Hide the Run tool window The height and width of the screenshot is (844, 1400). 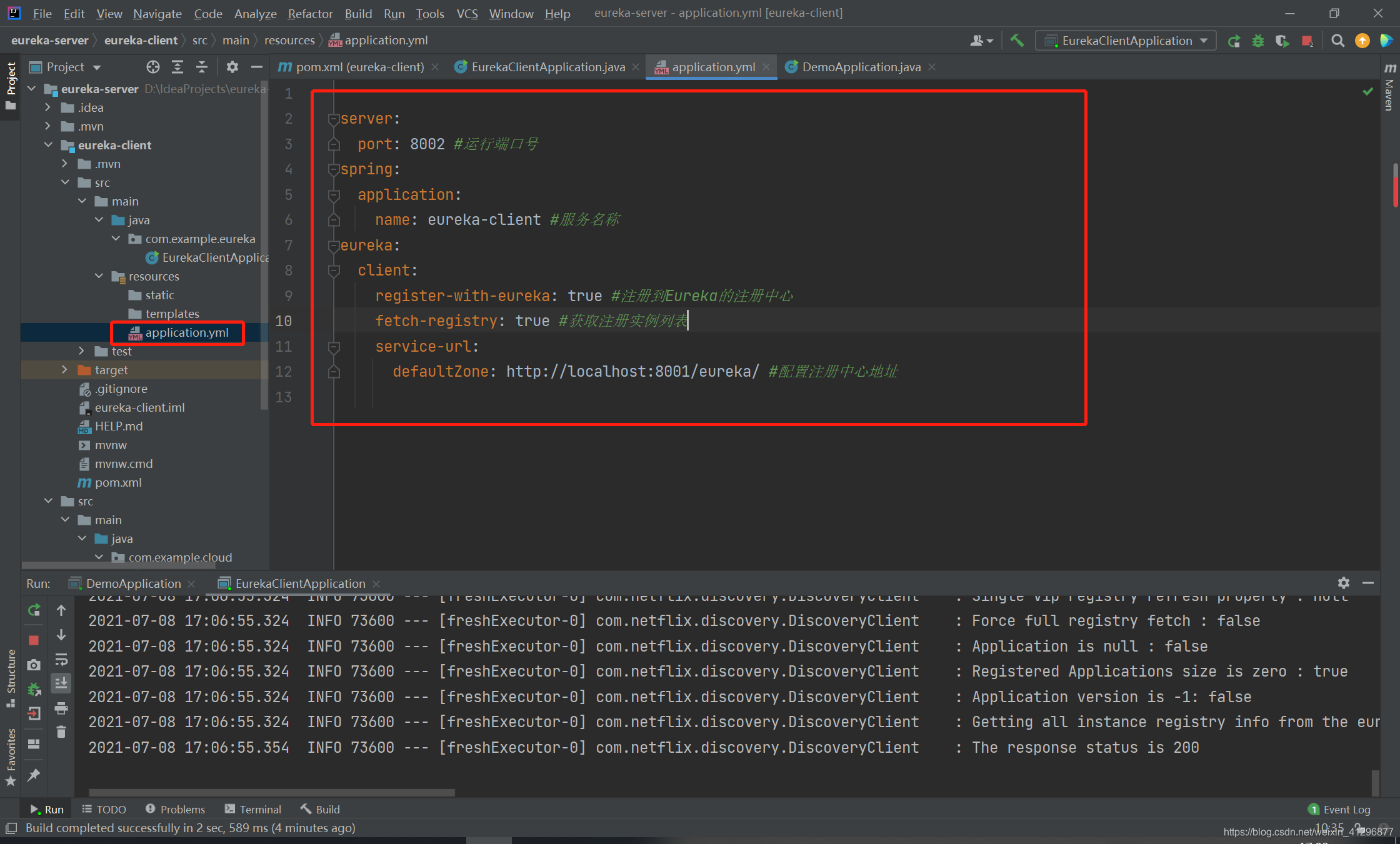pyautogui.click(x=1368, y=583)
